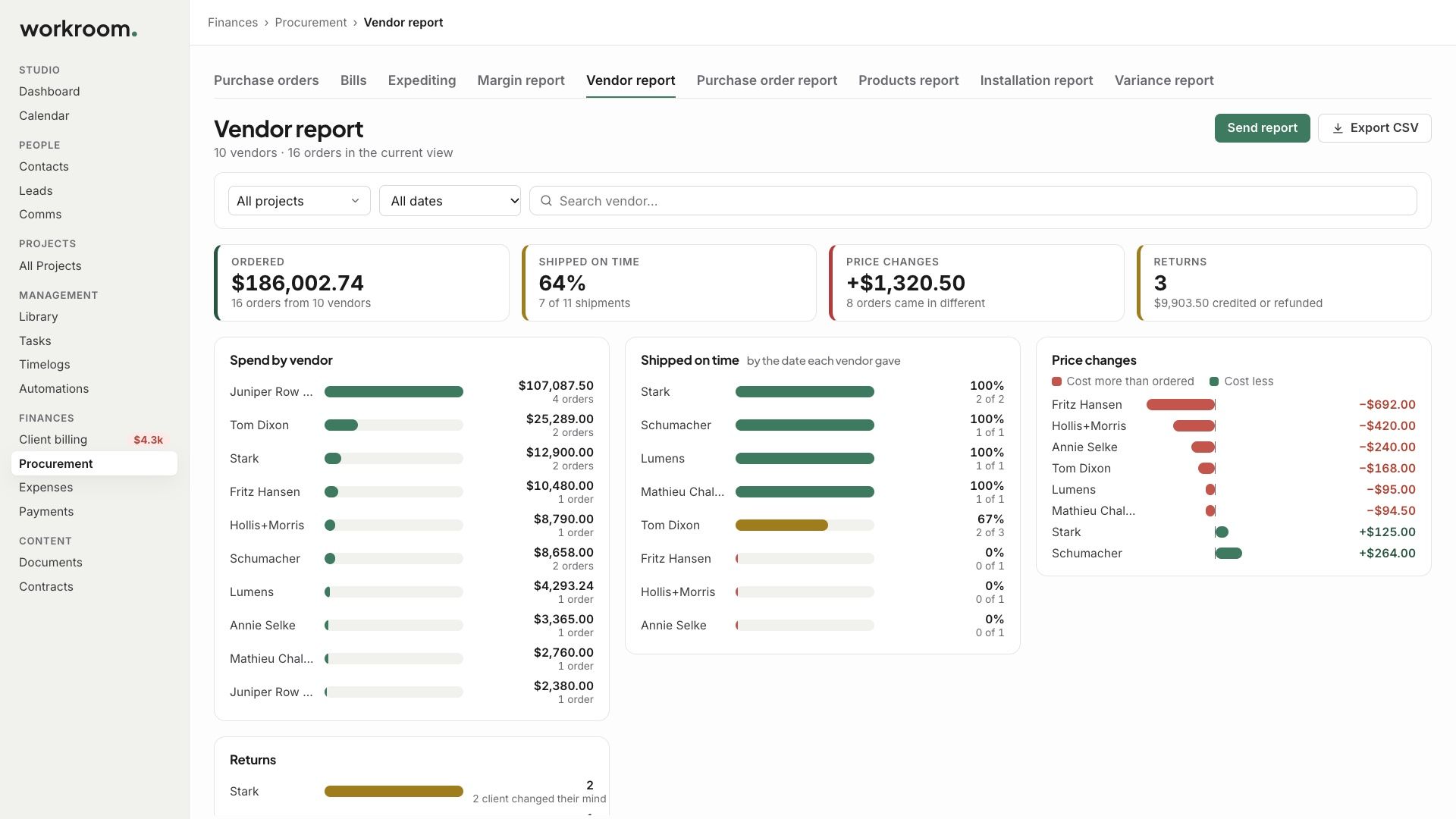Open Expenses in the sidebar
The image size is (1456, 819).
pos(46,488)
